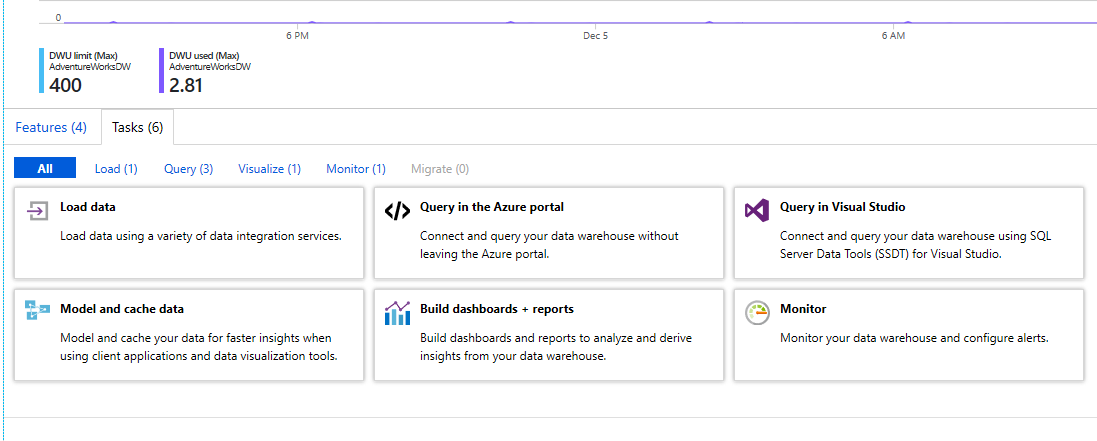Screen dimensions: 1097x441
Task: Open Query in the Azure portal title
Action: 492,207
